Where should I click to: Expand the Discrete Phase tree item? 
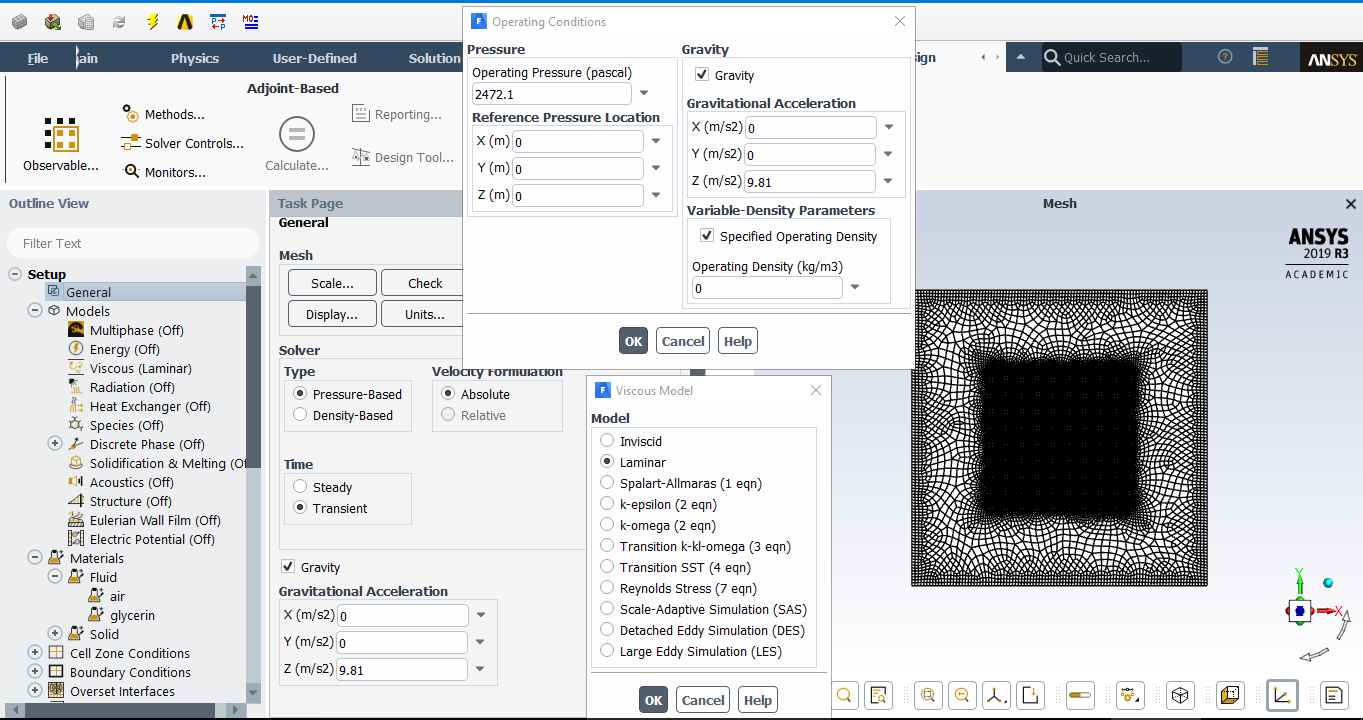tap(55, 443)
